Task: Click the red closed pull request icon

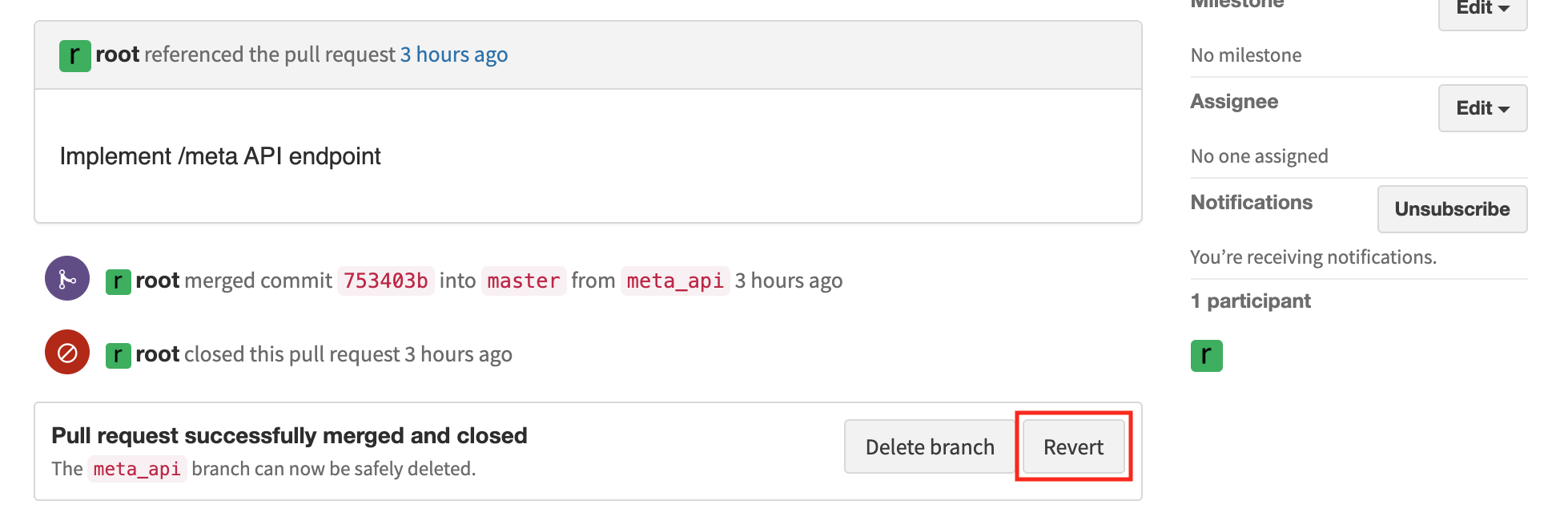Action: coord(66,353)
